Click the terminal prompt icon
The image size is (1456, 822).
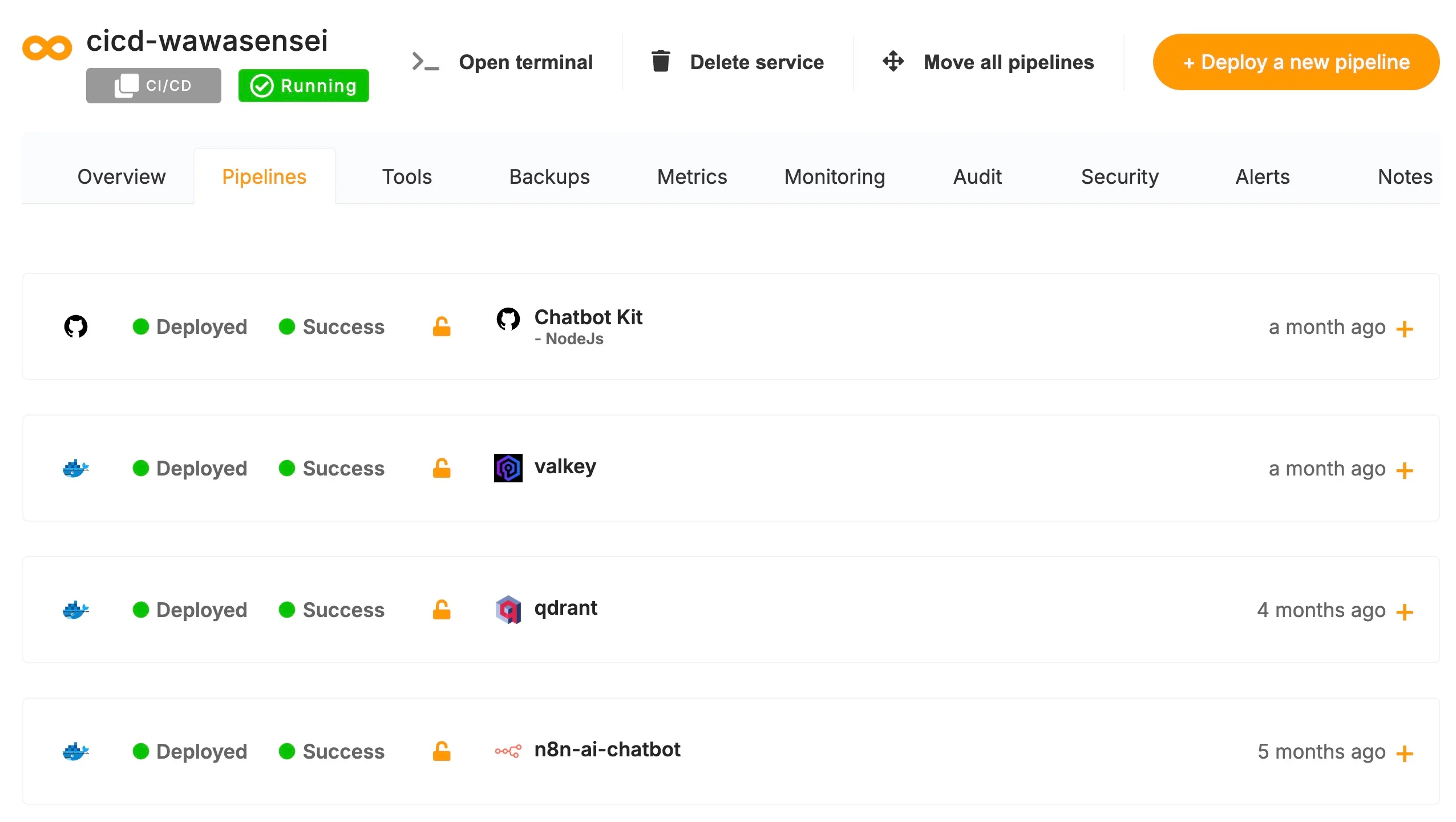tap(425, 62)
